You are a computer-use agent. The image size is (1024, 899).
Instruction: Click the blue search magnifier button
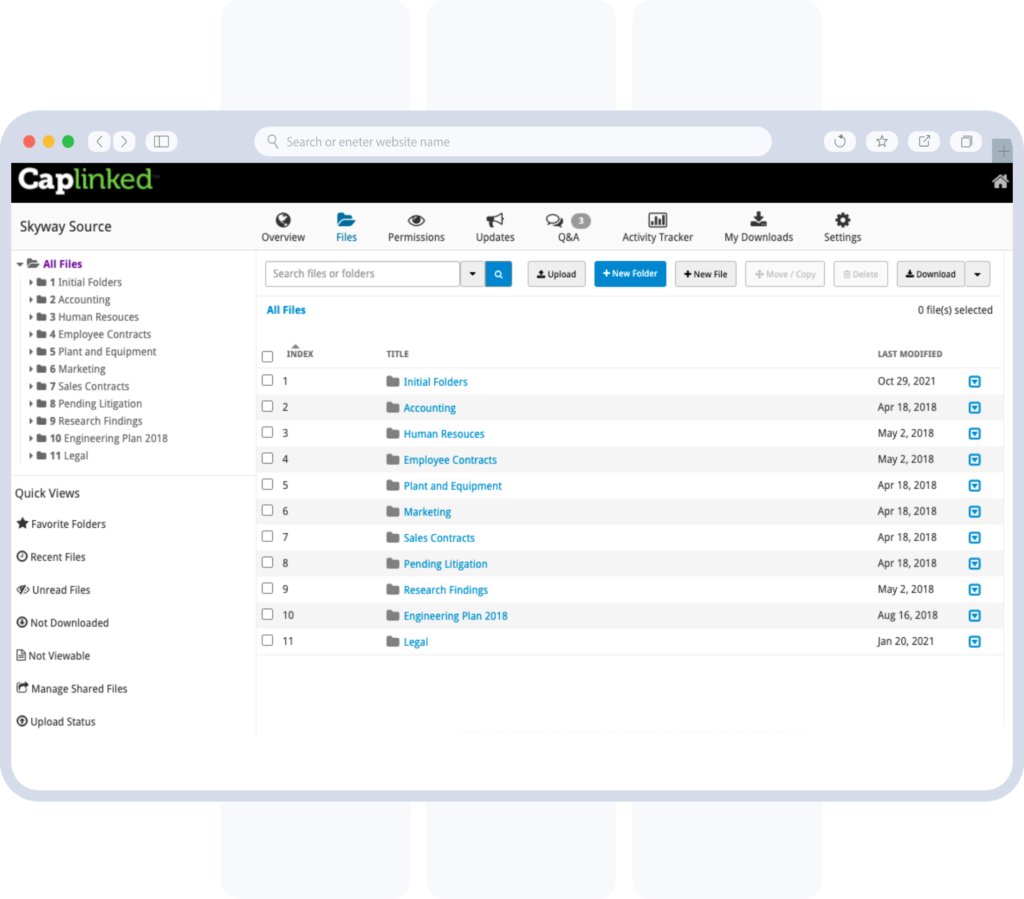click(x=498, y=274)
